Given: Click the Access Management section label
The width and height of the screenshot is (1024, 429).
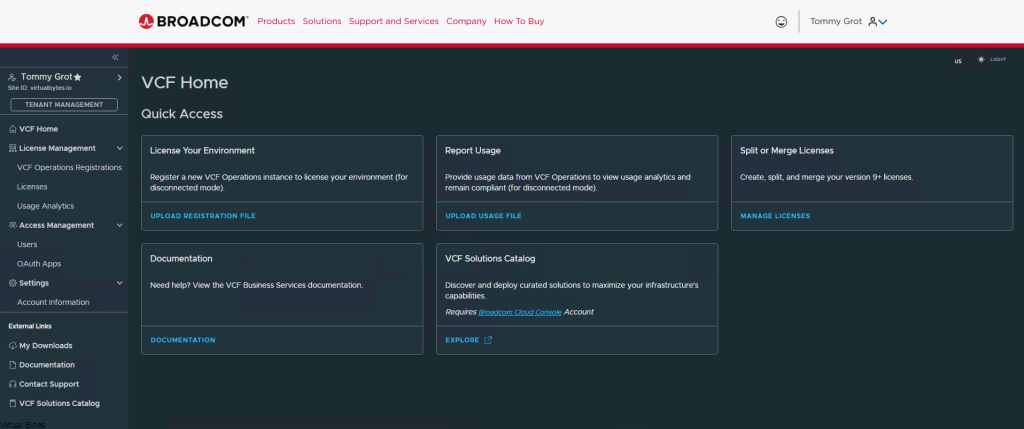Looking at the screenshot, I should pos(57,225).
